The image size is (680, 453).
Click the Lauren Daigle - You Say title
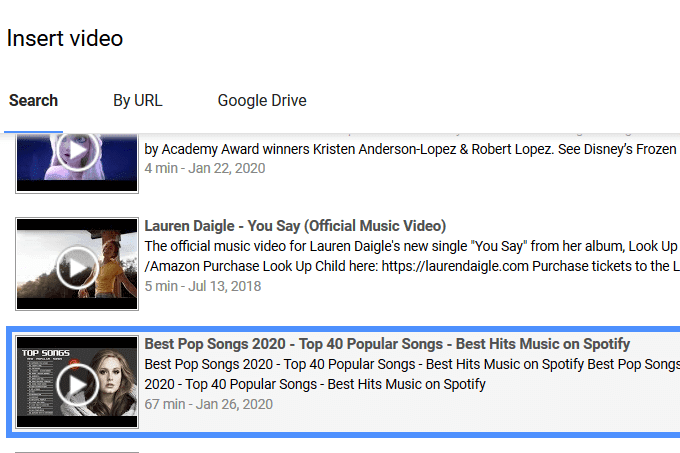click(x=295, y=226)
